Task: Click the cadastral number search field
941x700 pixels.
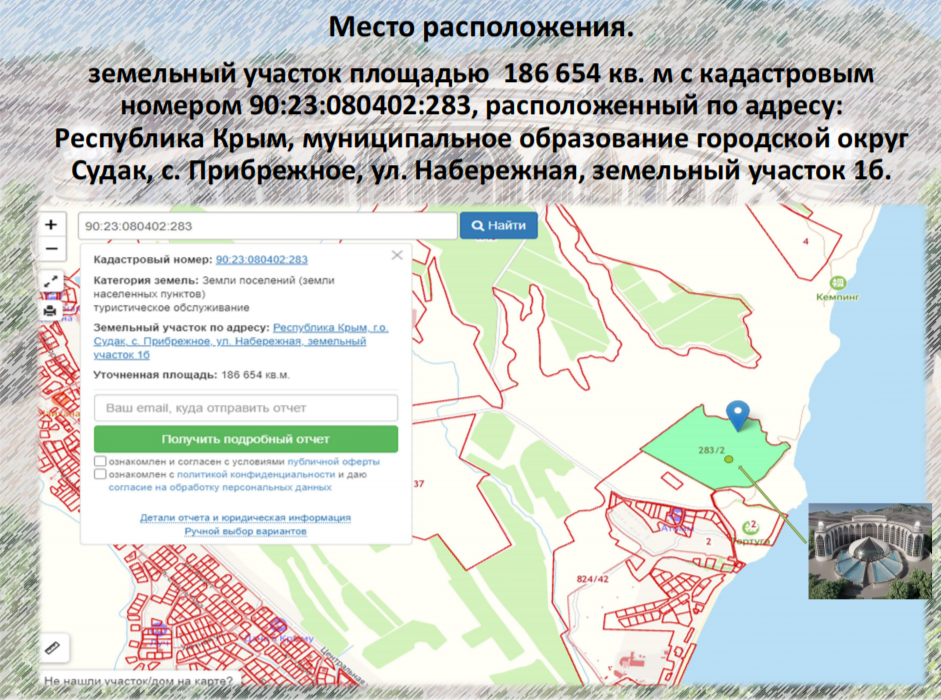Action: [266, 226]
